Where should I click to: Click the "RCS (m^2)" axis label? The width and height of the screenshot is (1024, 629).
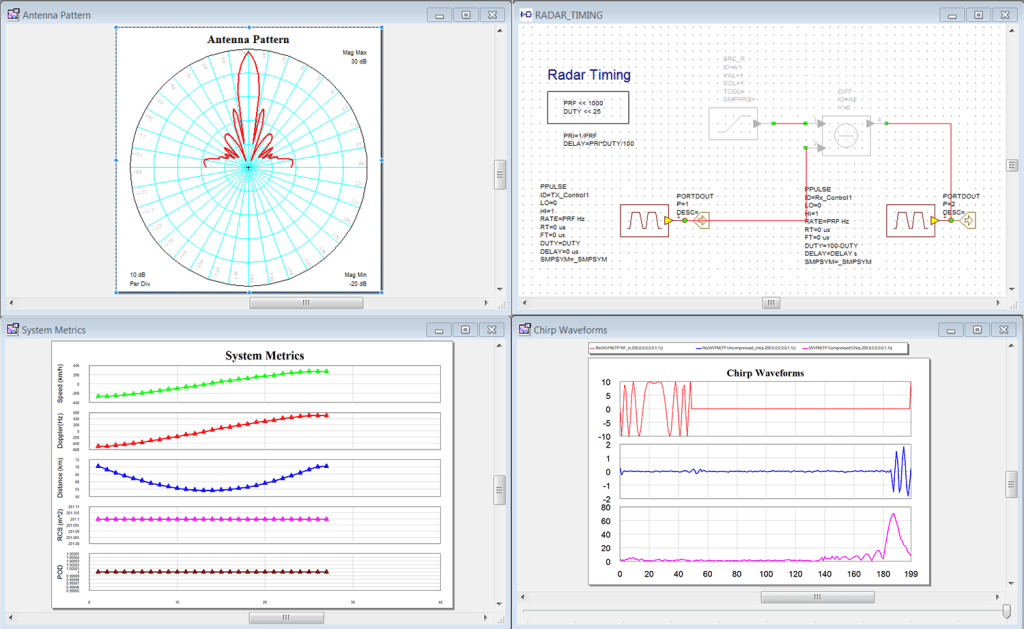(x=60, y=525)
